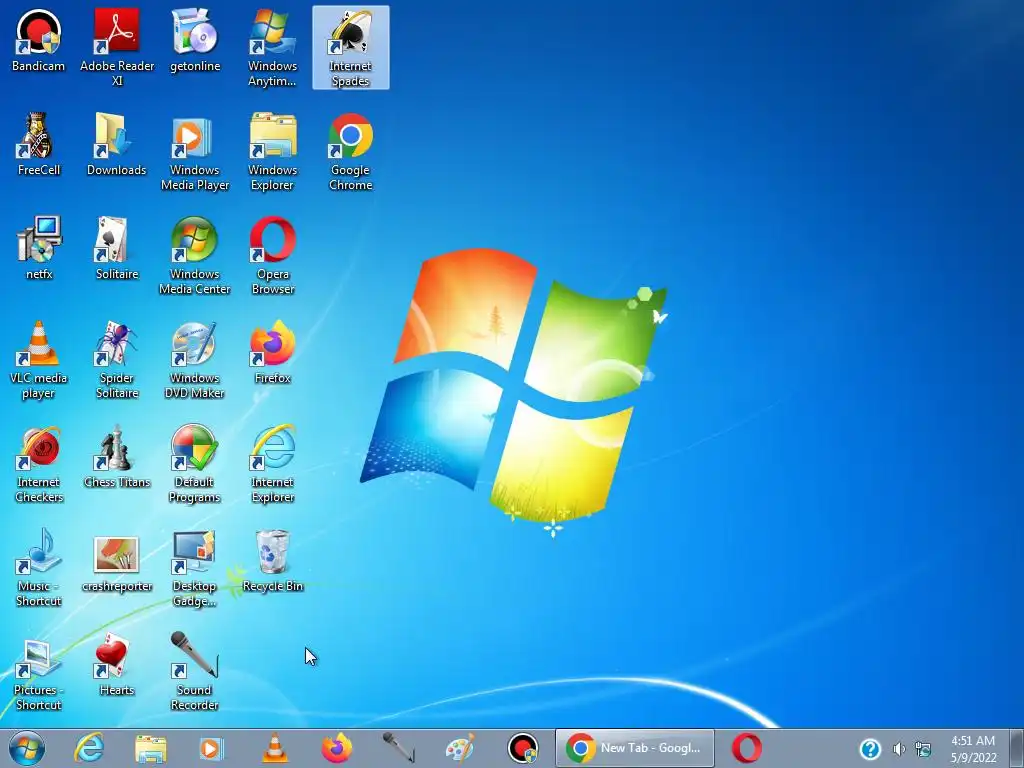Select the Bandicam desktop shortcut

click(x=39, y=41)
